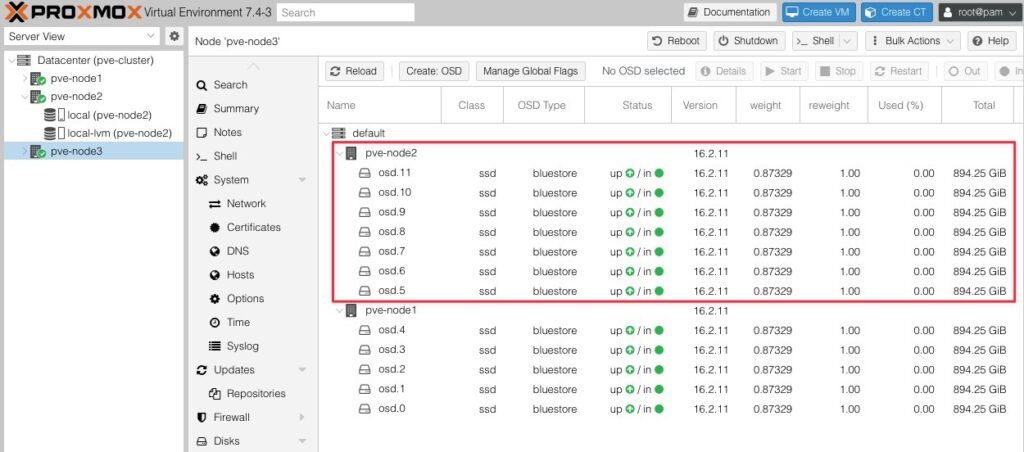Collapse the Disks section arrow

(302, 441)
